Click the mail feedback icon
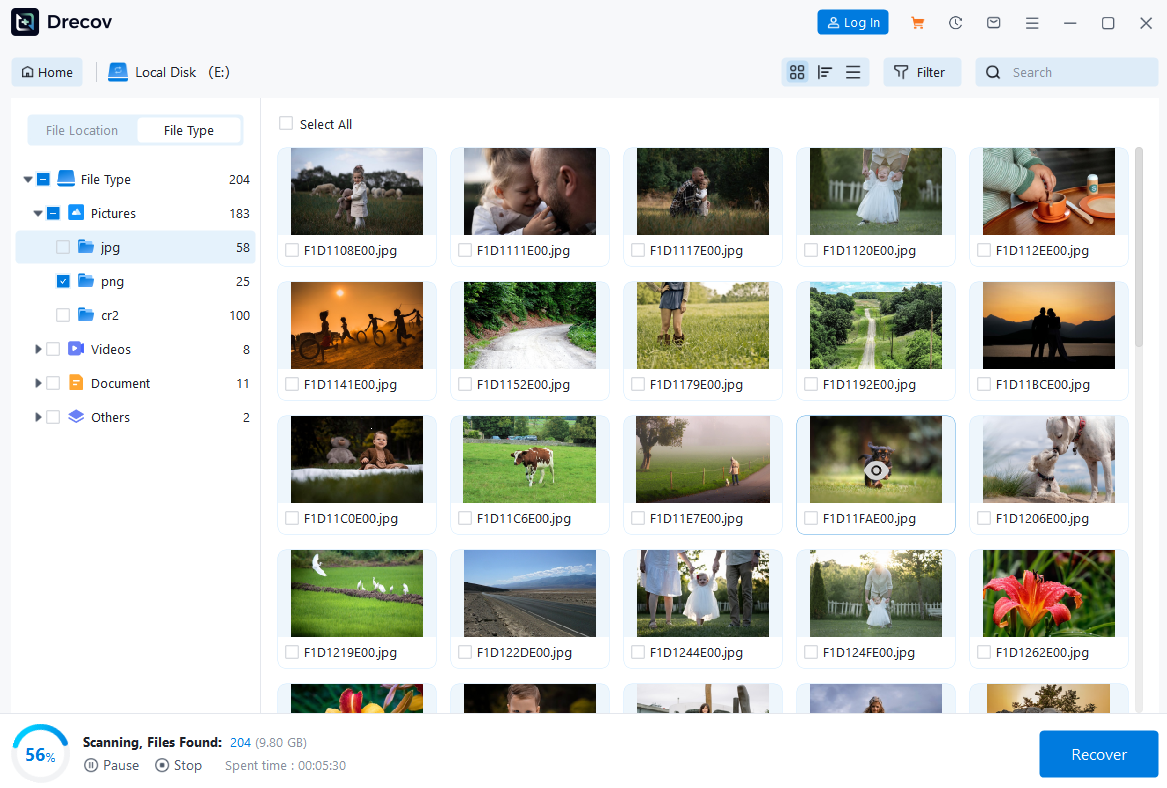 pos(994,23)
